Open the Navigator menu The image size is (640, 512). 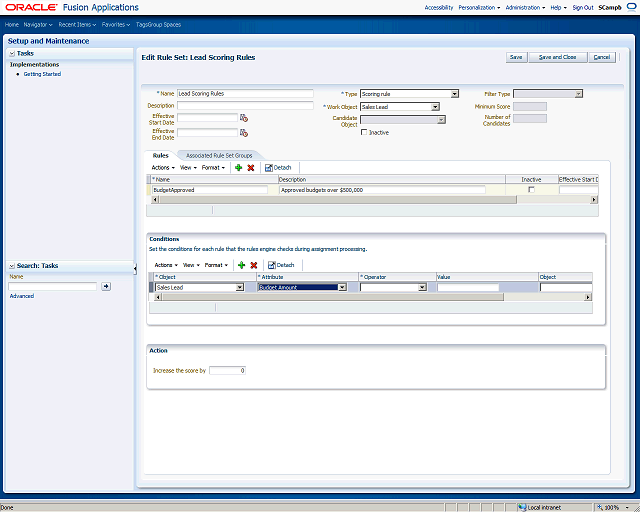point(38,24)
